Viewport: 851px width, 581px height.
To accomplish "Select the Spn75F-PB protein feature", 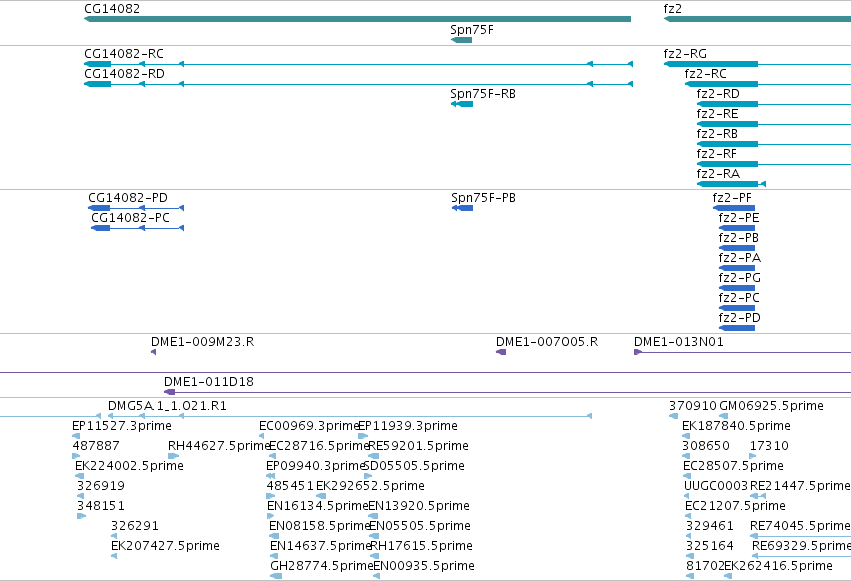I will point(462,208).
